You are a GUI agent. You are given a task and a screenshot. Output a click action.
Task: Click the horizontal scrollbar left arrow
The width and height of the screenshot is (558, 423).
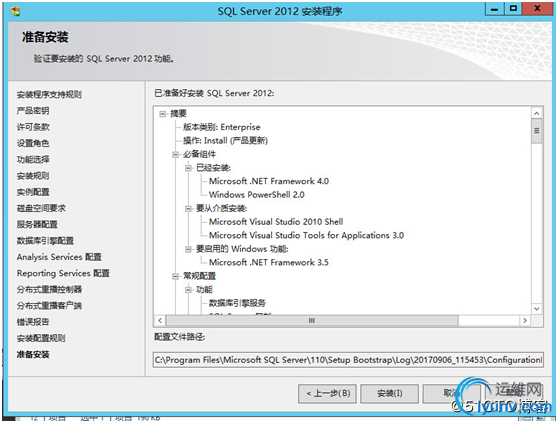160,321
